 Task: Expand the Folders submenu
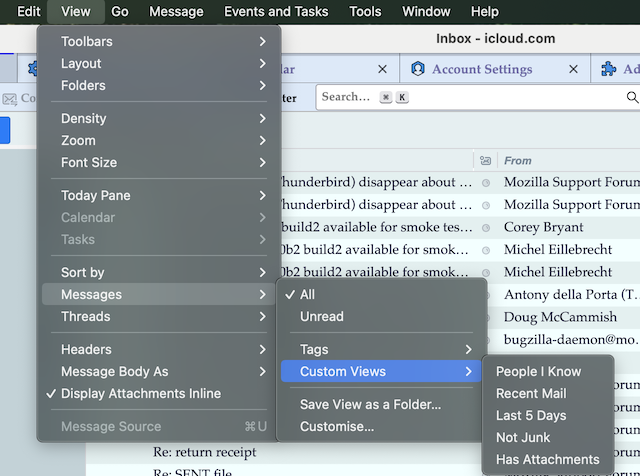click(x=159, y=85)
